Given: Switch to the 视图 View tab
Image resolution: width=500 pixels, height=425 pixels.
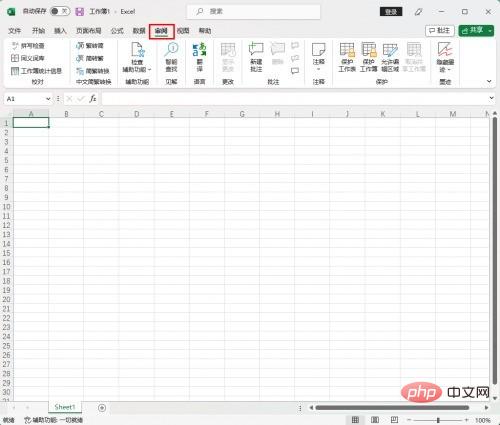Looking at the screenshot, I should (183, 31).
